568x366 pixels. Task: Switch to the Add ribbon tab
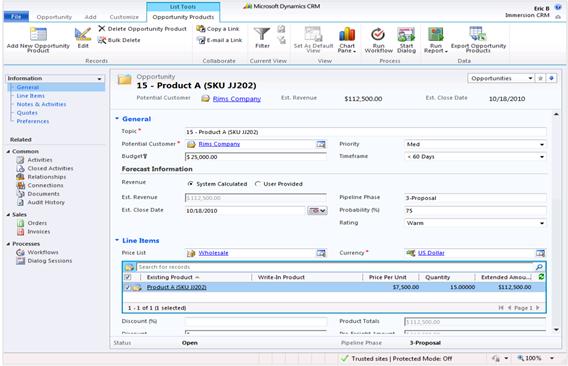pos(90,17)
